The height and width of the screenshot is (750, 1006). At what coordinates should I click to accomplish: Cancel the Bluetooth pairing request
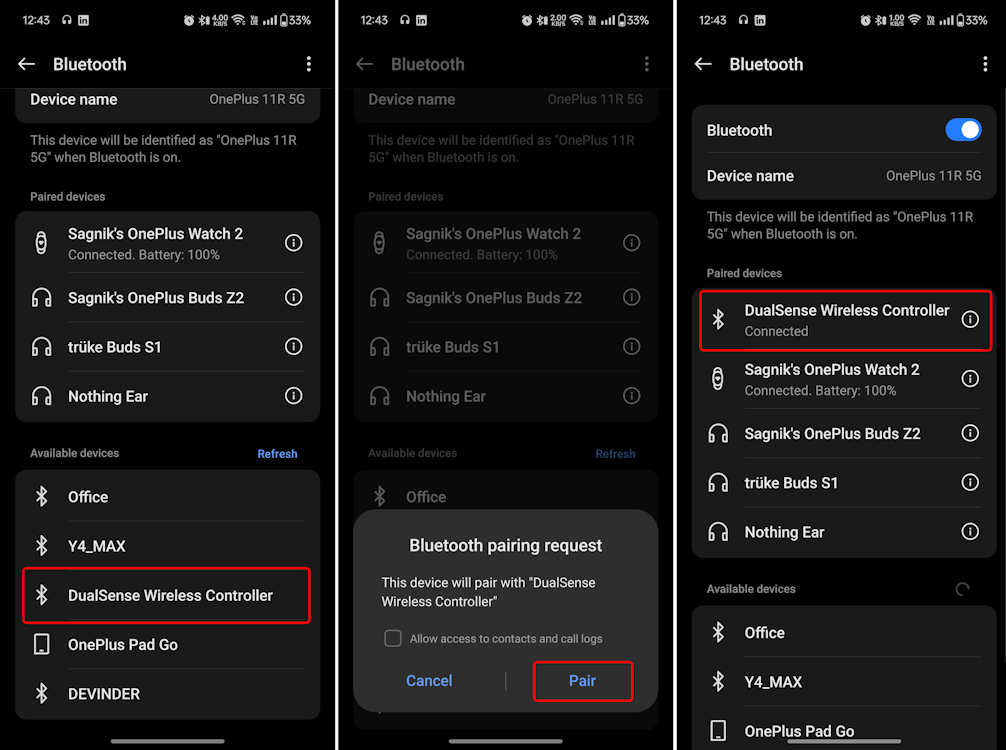(429, 681)
